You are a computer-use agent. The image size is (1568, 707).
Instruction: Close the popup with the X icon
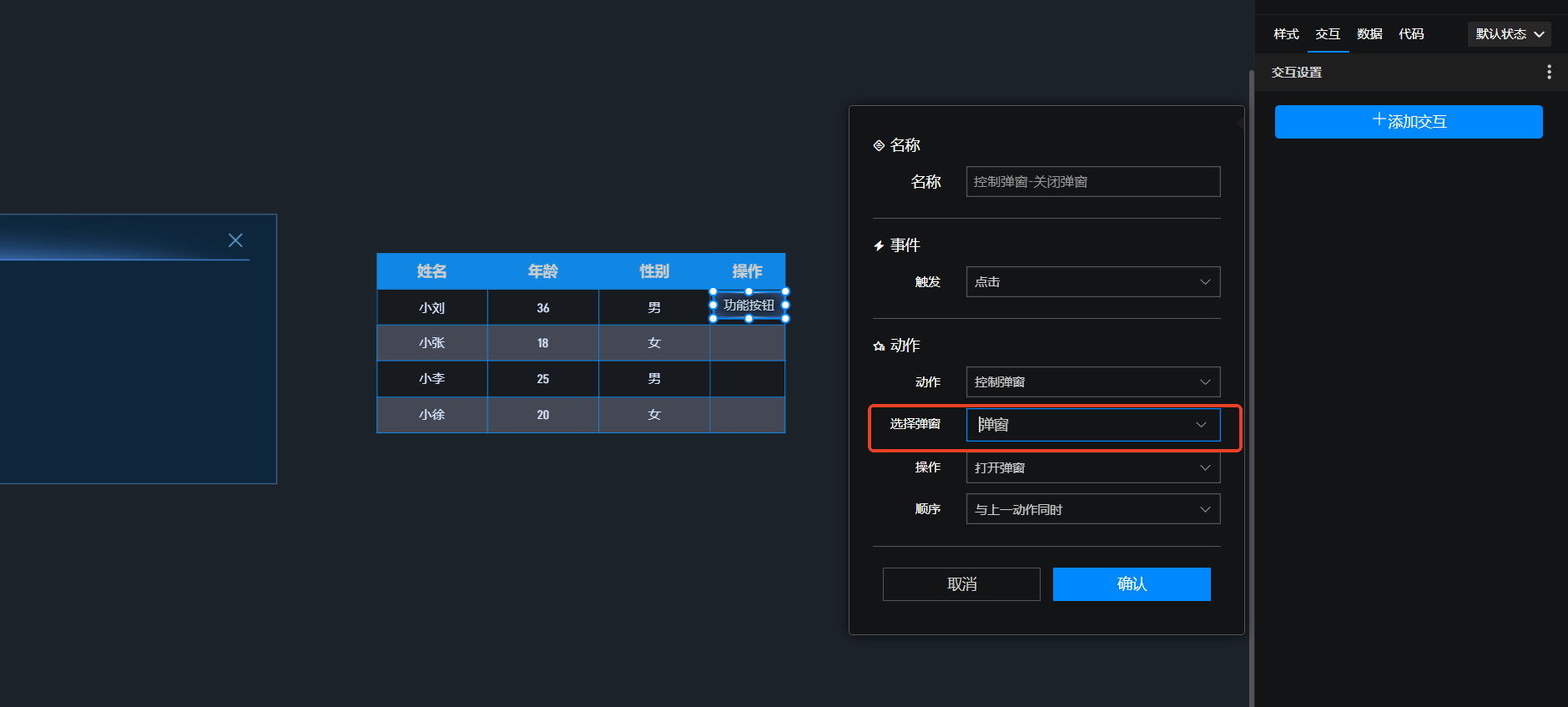(x=235, y=240)
